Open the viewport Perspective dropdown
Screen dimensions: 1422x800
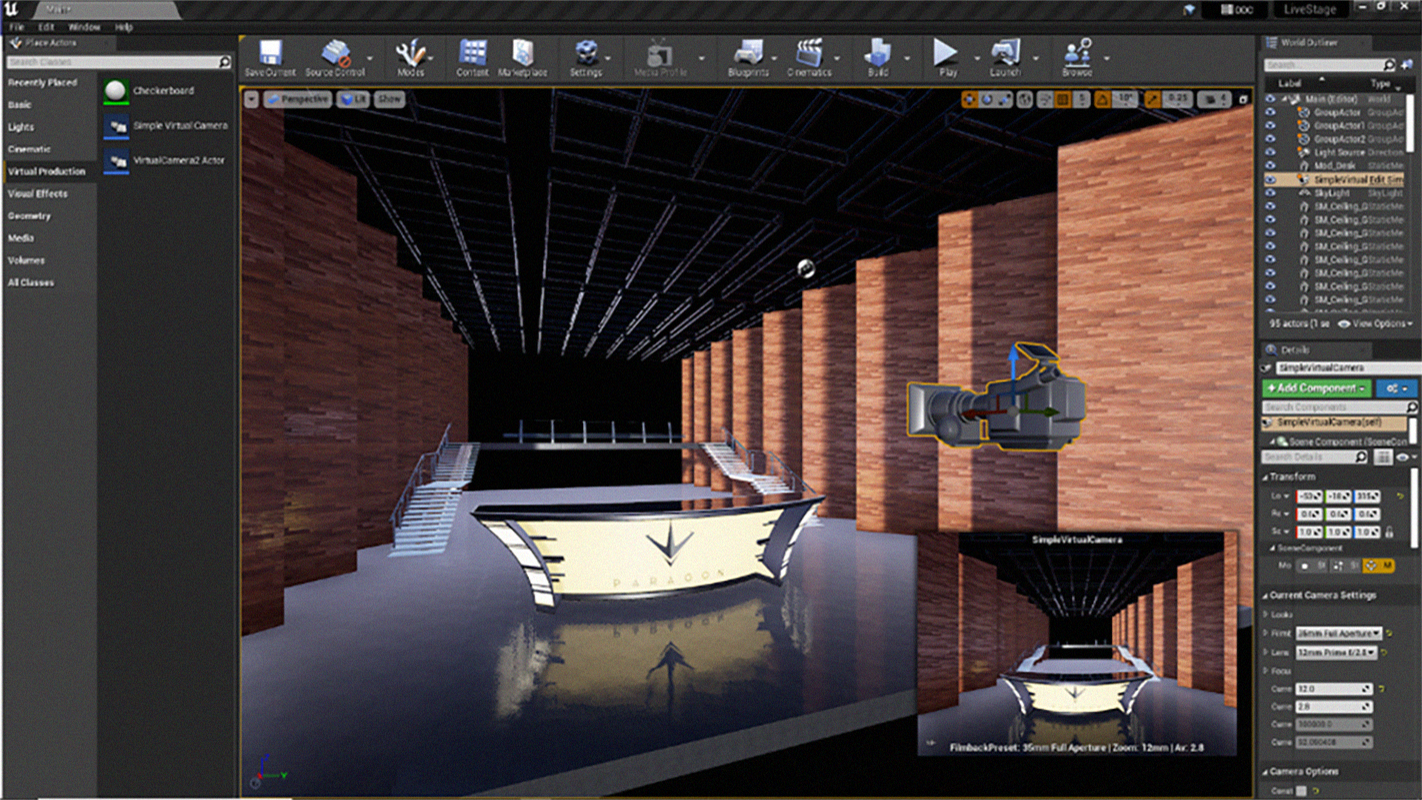(299, 99)
